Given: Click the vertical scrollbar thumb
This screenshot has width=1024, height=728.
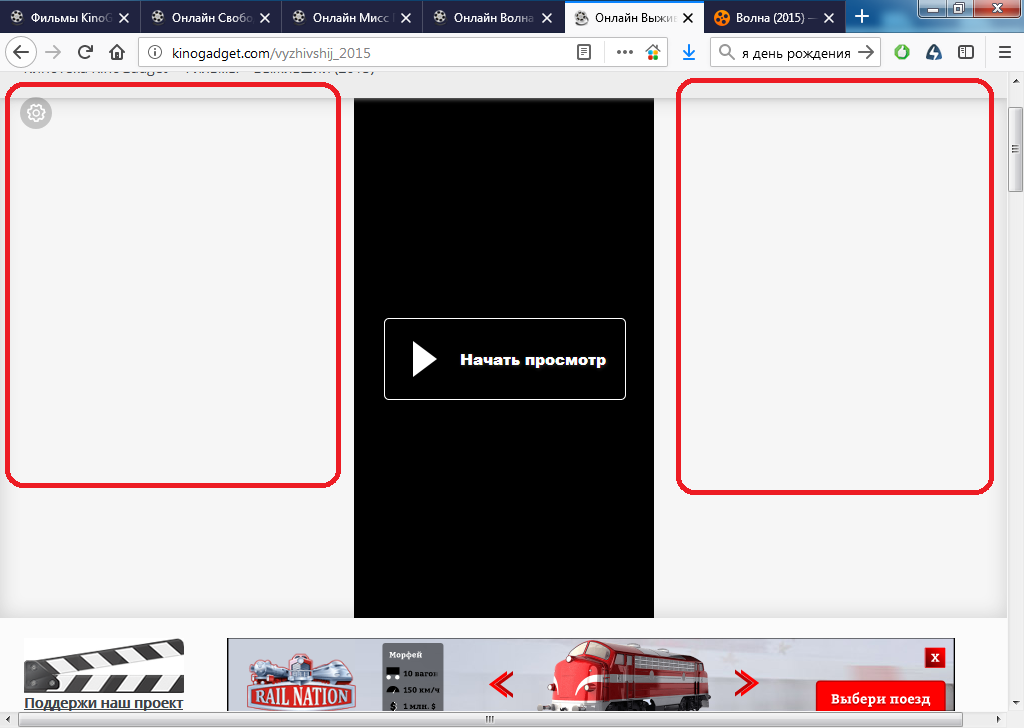Looking at the screenshot, I should [x=1015, y=150].
